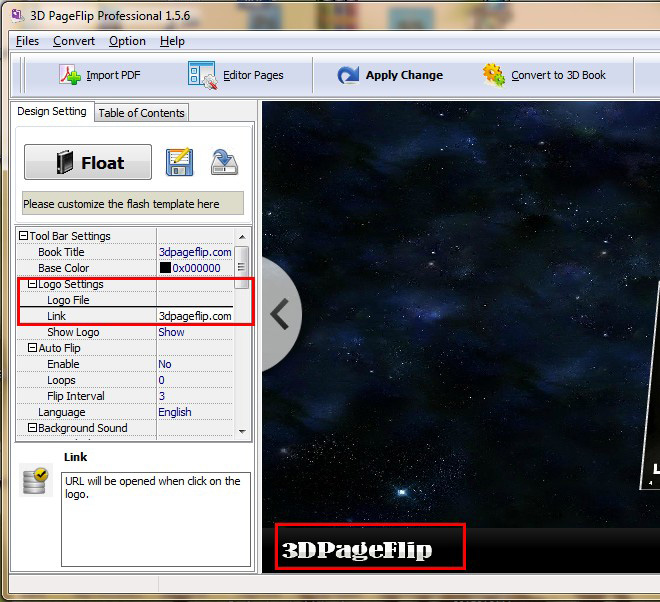Edit the Flip Interval value 3
The image size is (660, 602).
[x=195, y=396]
